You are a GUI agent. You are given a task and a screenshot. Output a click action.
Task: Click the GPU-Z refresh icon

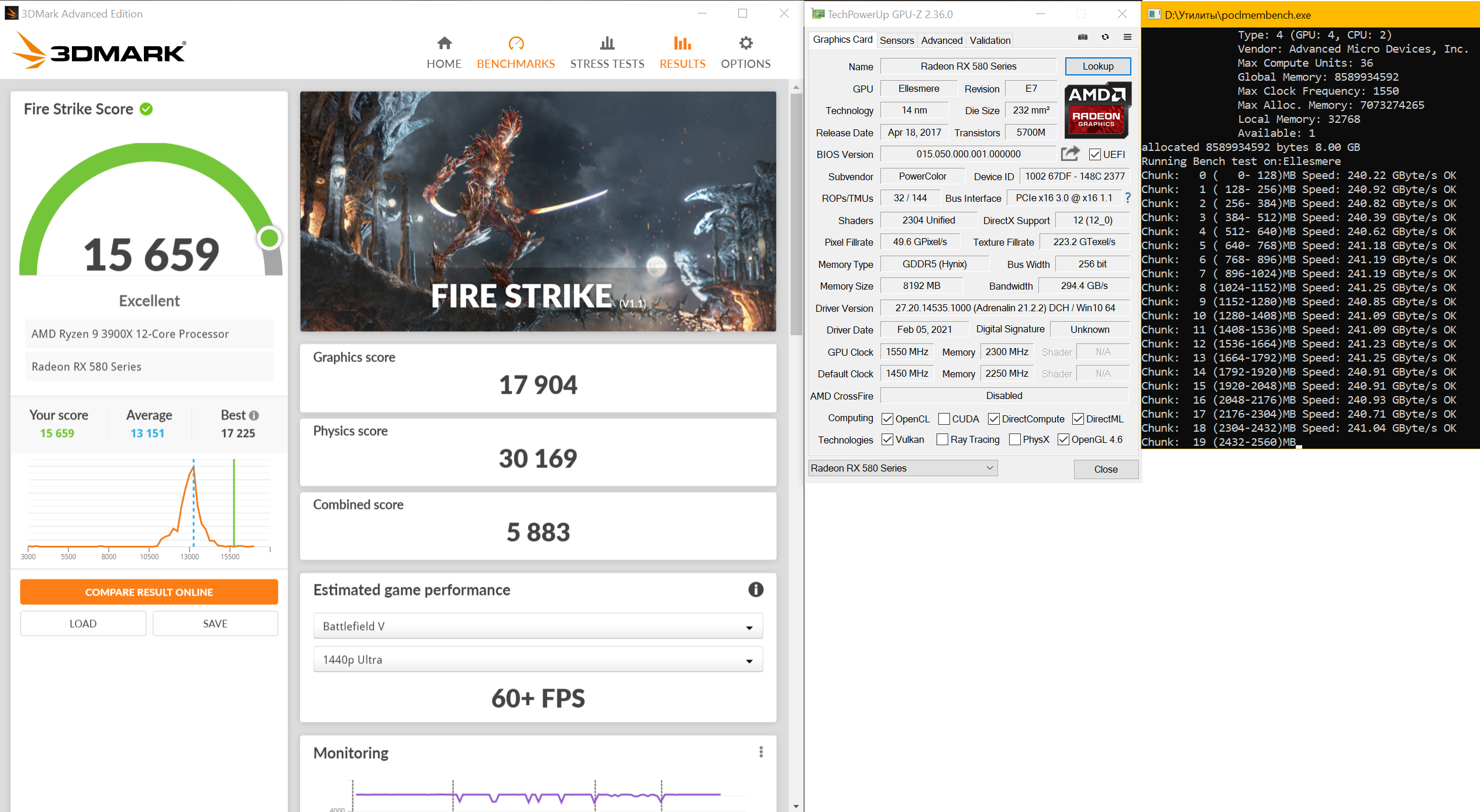pos(1105,37)
